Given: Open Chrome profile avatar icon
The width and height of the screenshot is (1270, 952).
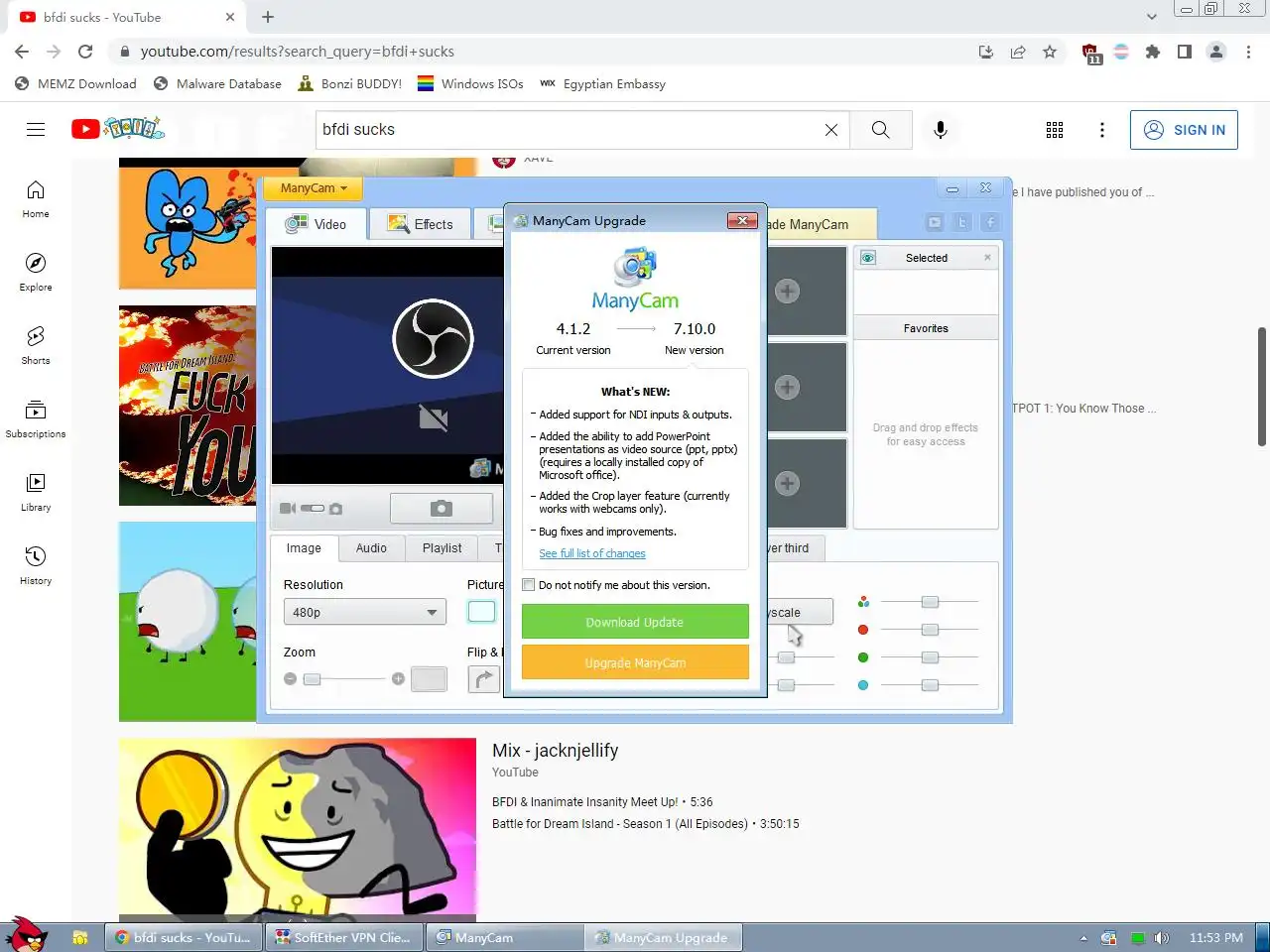Looking at the screenshot, I should 1216,52.
